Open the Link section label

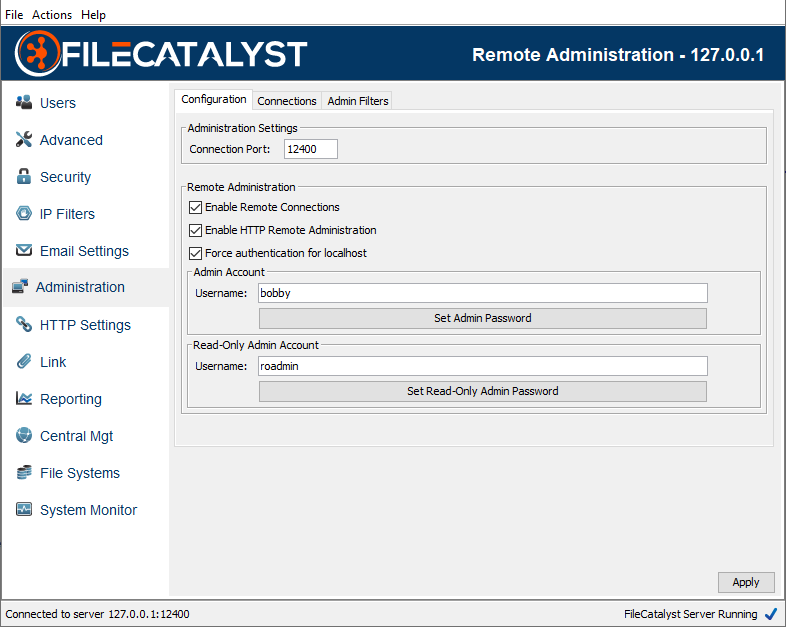pyautogui.click(x=53, y=362)
